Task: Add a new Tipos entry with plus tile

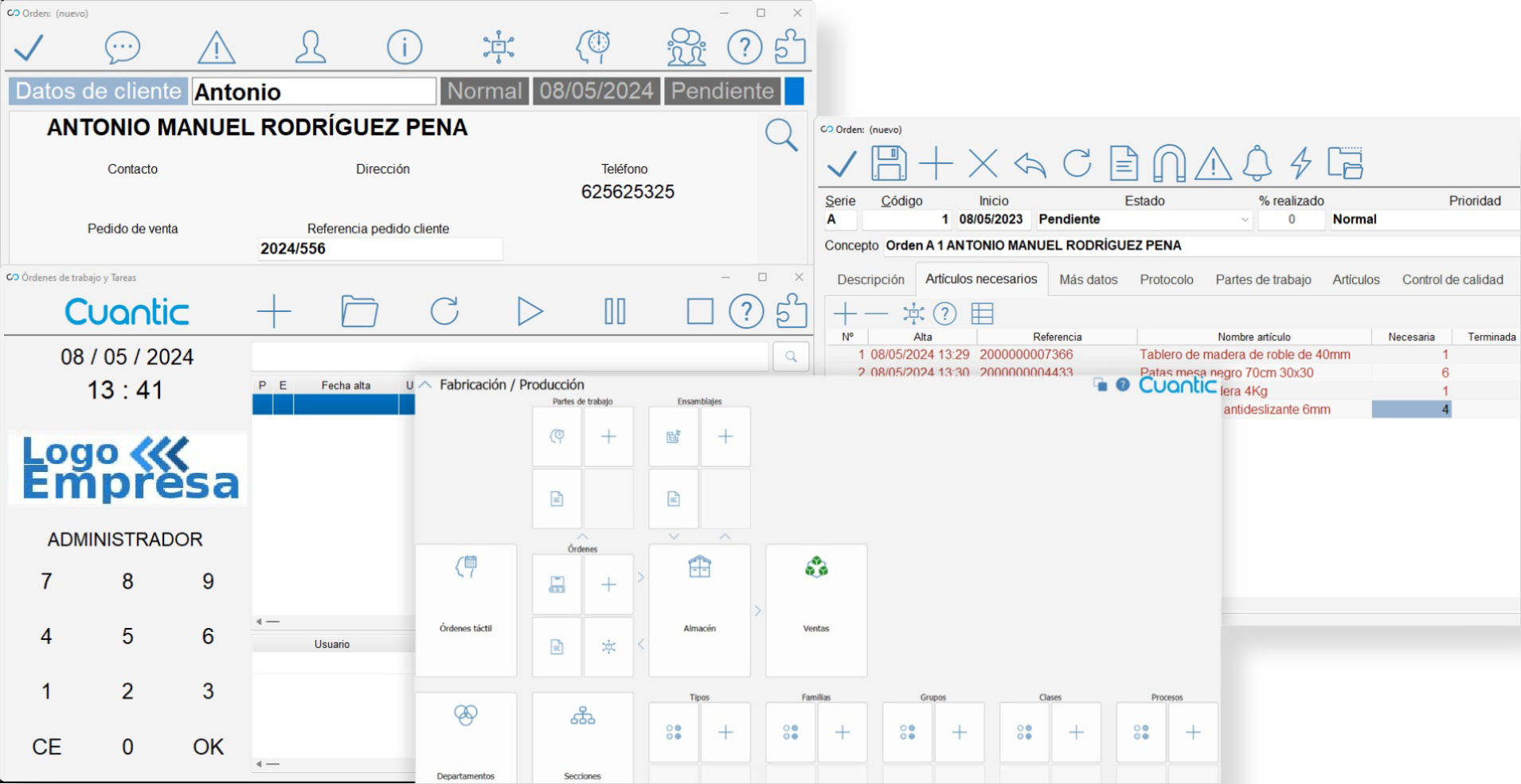Action: 725,732
